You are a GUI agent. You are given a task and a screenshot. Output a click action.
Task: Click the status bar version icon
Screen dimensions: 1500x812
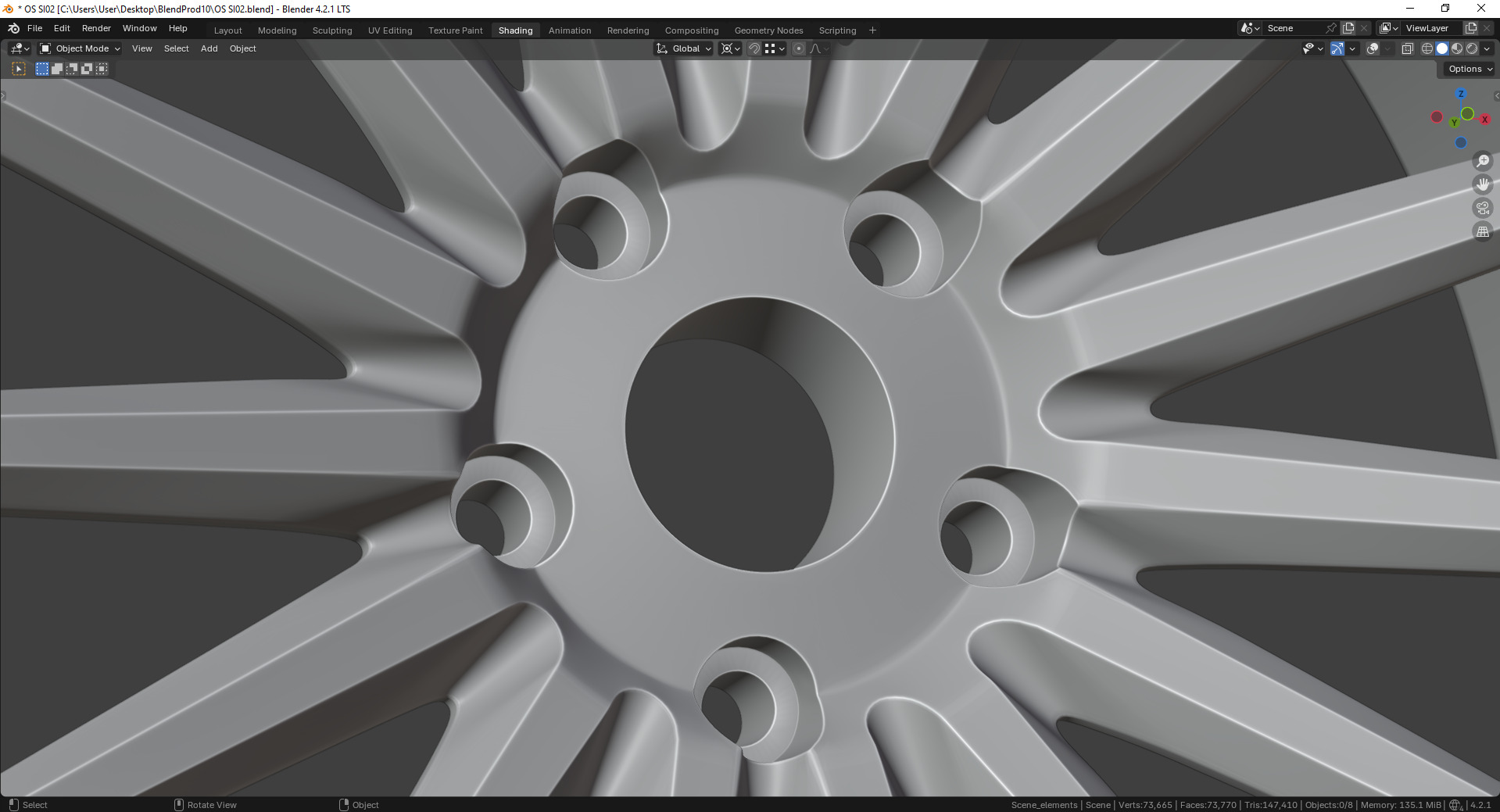point(1455,805)
